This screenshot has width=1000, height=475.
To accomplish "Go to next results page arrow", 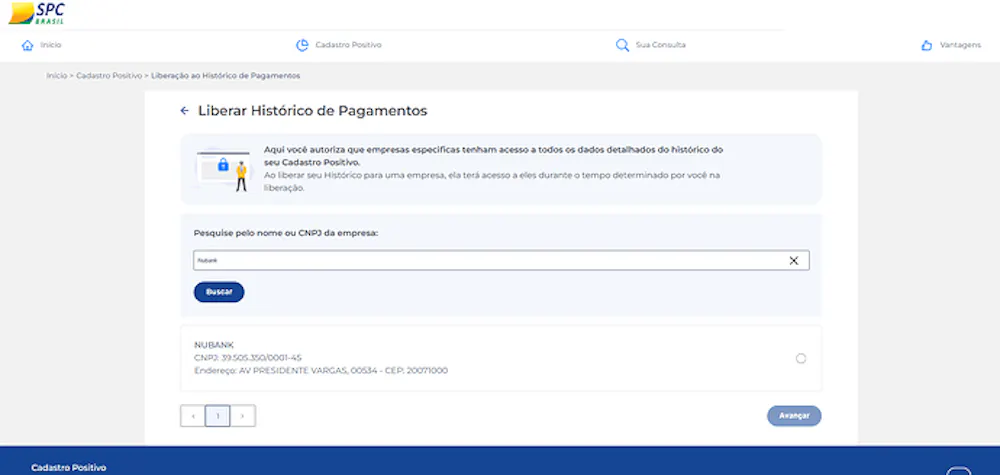I will (x=242, y=416).
